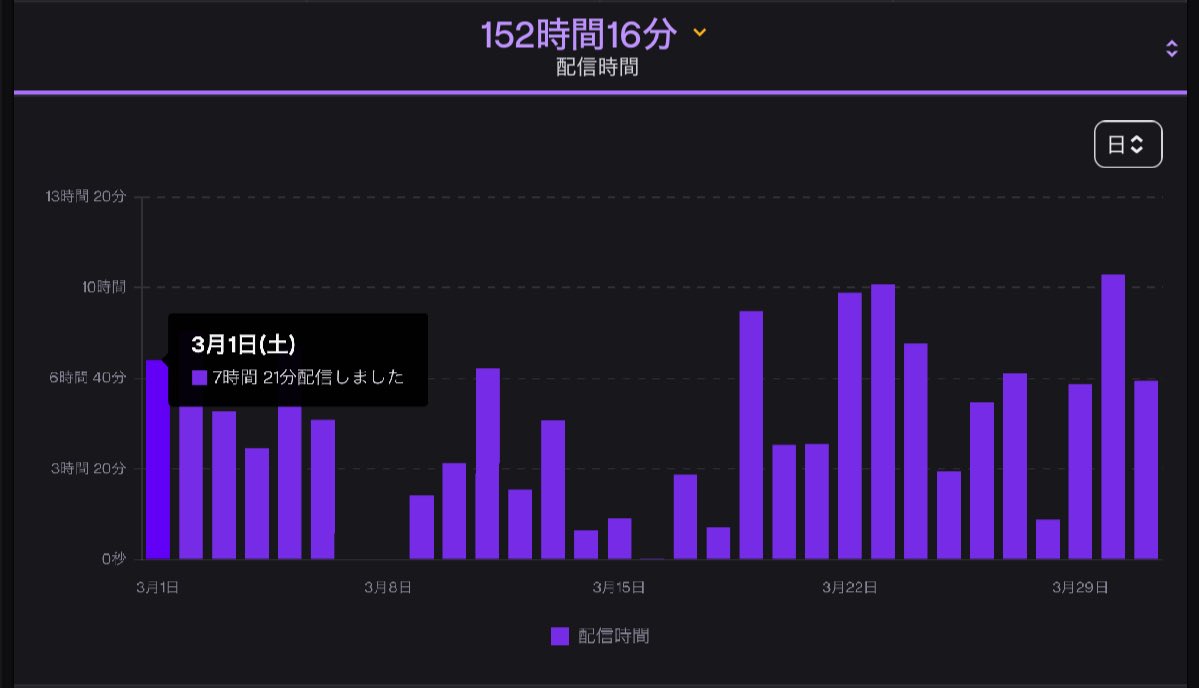Click the 3月29日 bar
This screenshot has height=688, width=1199.
point(1080,472)
